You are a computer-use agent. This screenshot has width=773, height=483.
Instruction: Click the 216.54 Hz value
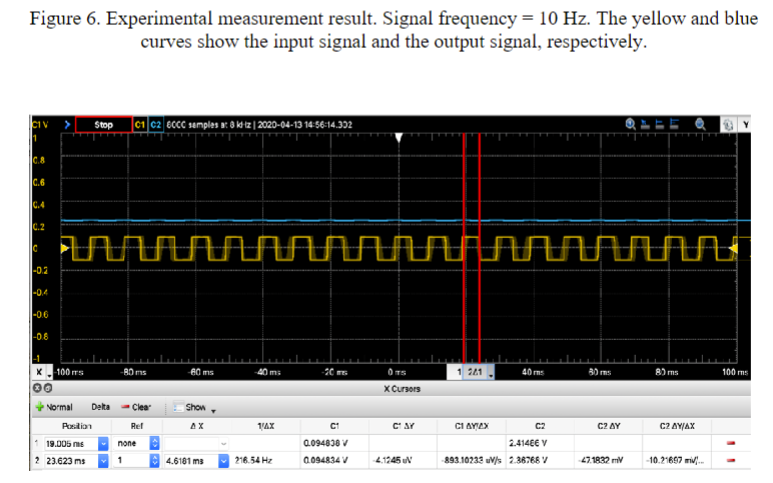click(x=253, y=460)
